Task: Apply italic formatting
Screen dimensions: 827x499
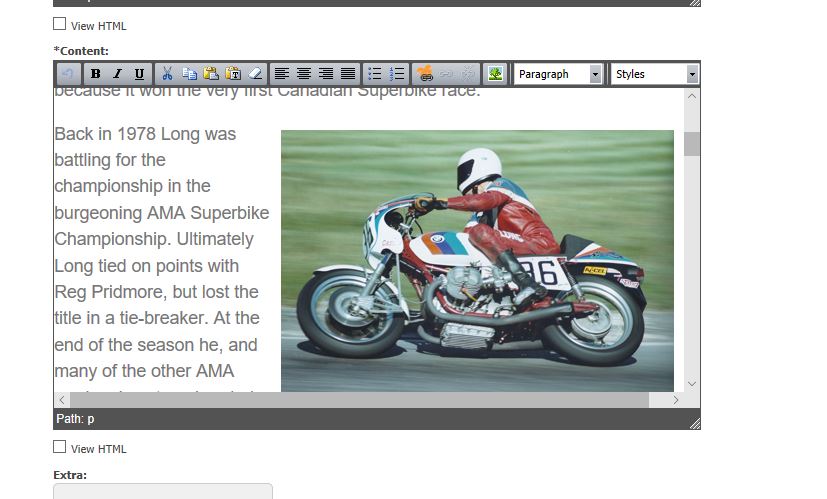Action: pyautogui.click(x=117, y=74)
